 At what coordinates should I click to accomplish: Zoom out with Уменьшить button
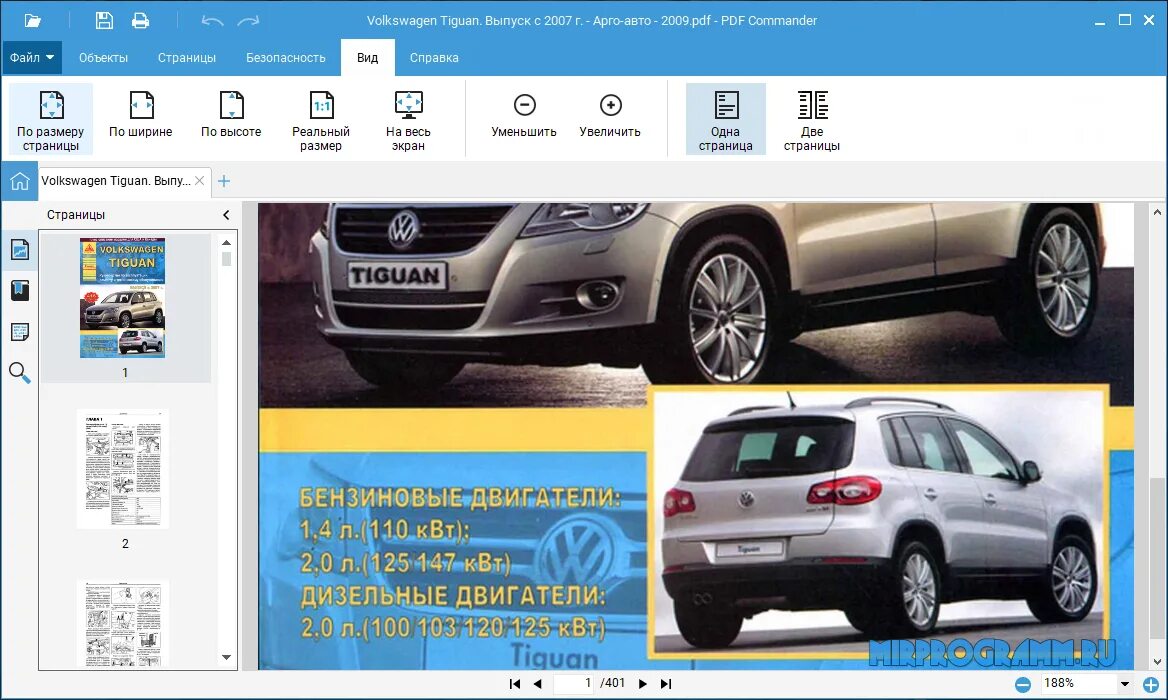pyautogui.click(x=524, y=115)
